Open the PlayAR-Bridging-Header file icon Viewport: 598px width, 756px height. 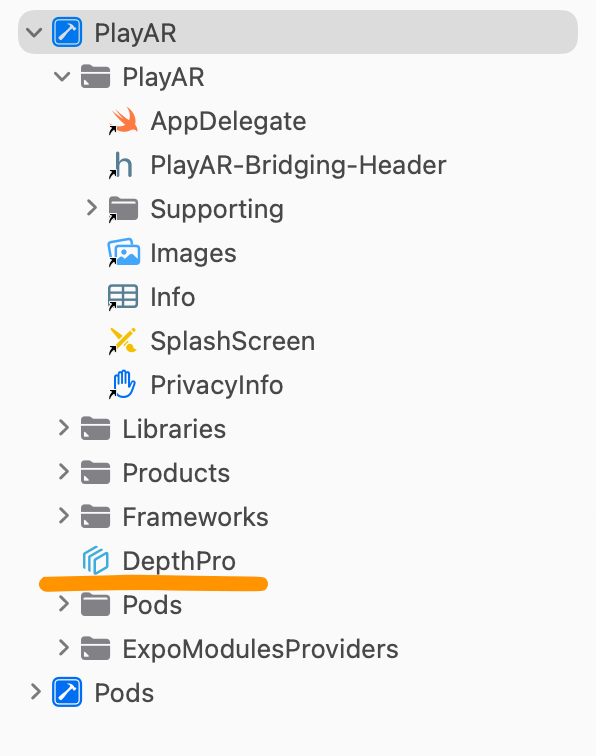121,165
